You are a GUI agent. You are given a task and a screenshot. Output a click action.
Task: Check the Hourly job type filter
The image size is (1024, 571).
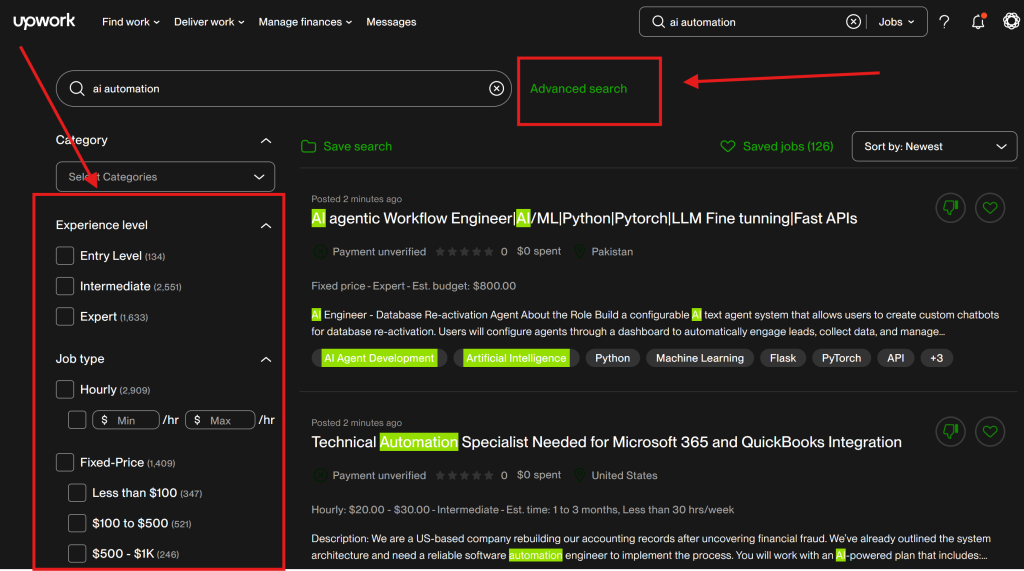coord(65,389)
